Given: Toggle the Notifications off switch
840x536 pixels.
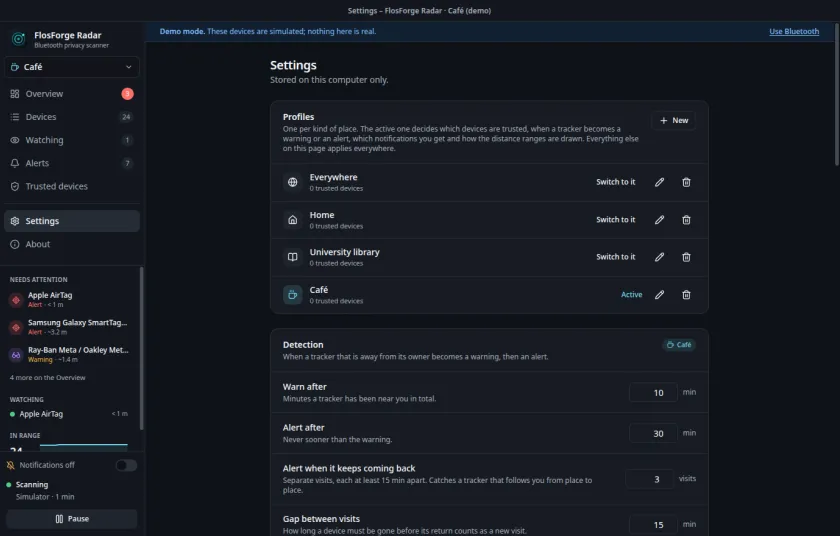Looking at the screenshot, I should (126, 465).
